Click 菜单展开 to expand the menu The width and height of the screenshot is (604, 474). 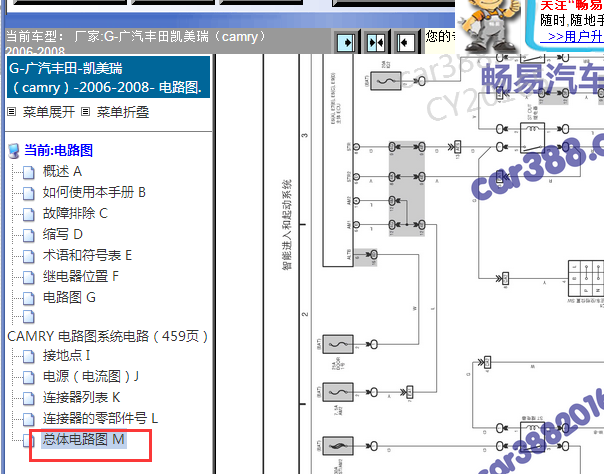(48, 112)
